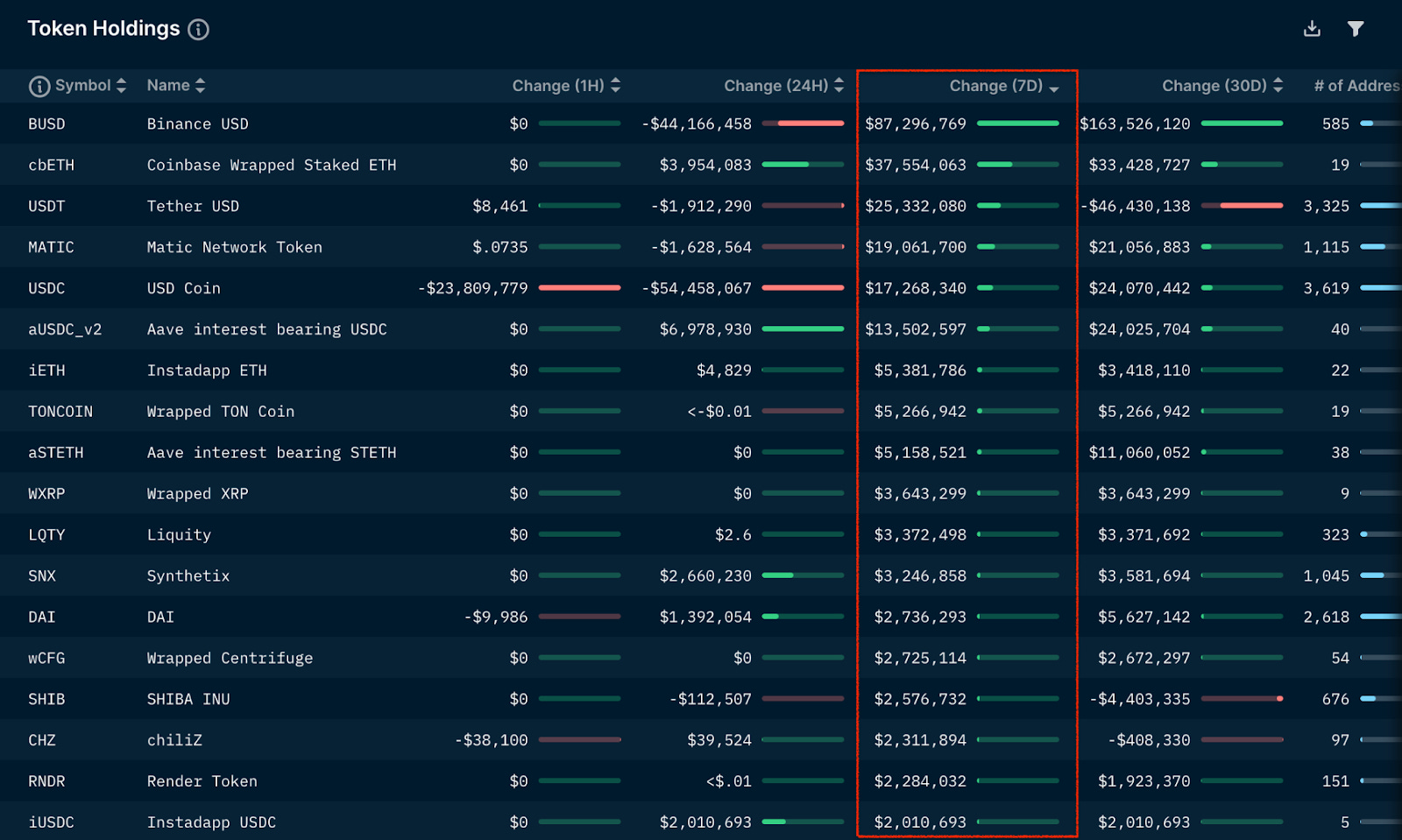Click the name Synthetix
Screen dimensions: 1402x840
pyautogui.click(x=188, y=576)
